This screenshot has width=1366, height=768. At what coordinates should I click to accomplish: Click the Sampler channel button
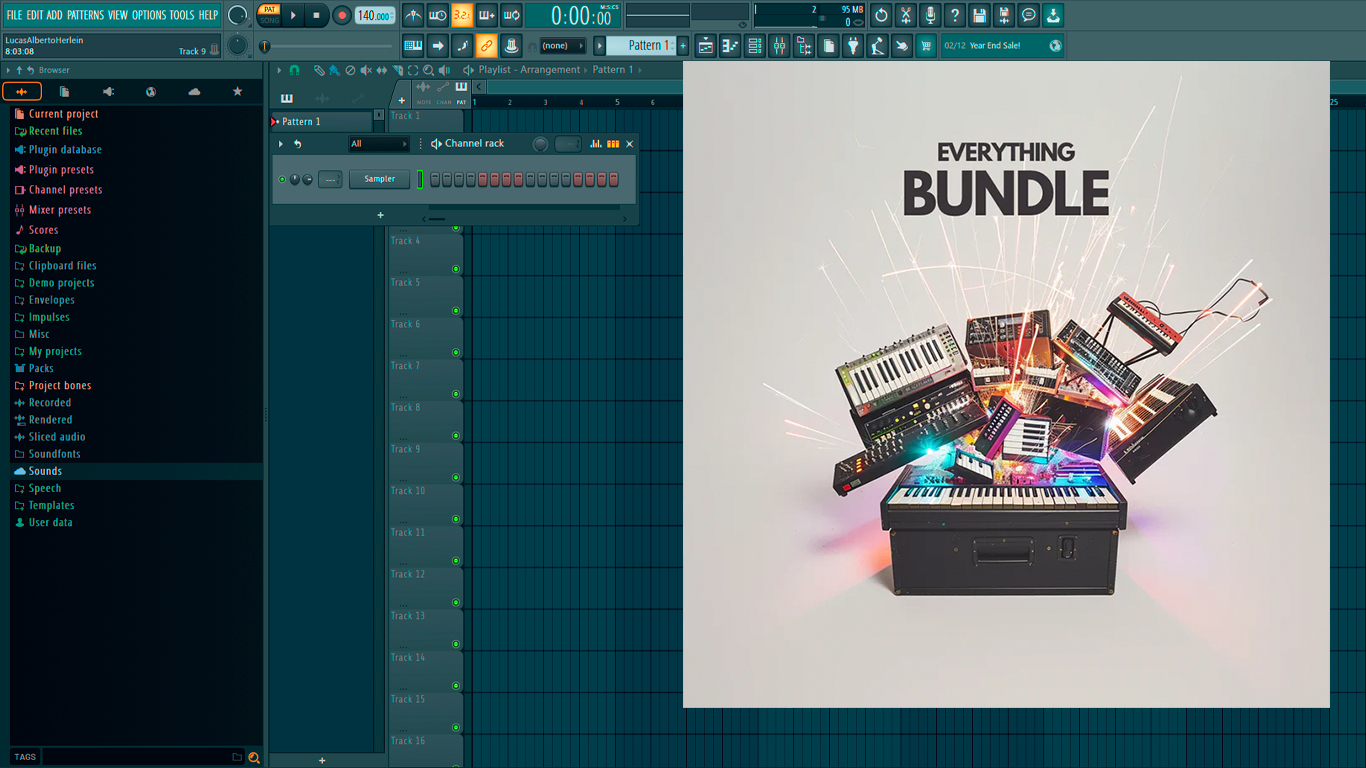[x=379, y=179]
